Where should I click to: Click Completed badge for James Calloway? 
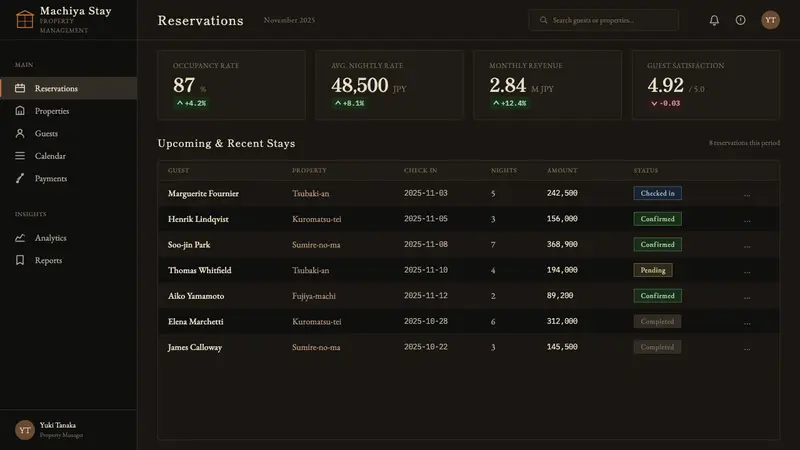pos(657,347)
